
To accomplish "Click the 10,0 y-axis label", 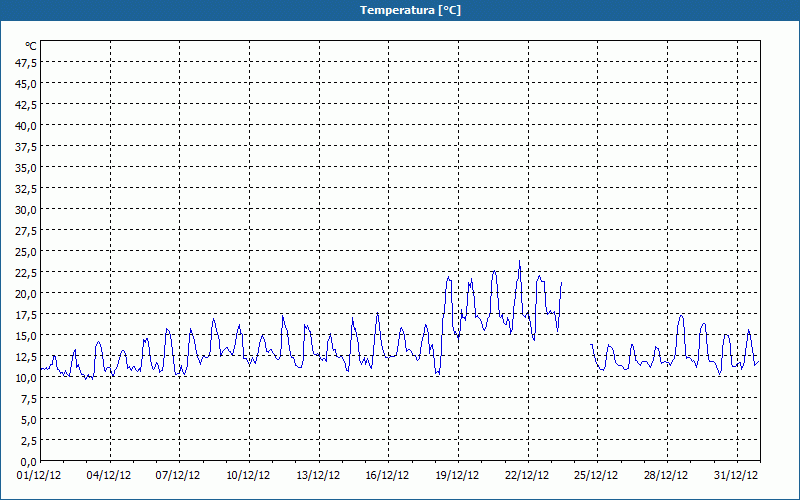I will tap(26, 378).
